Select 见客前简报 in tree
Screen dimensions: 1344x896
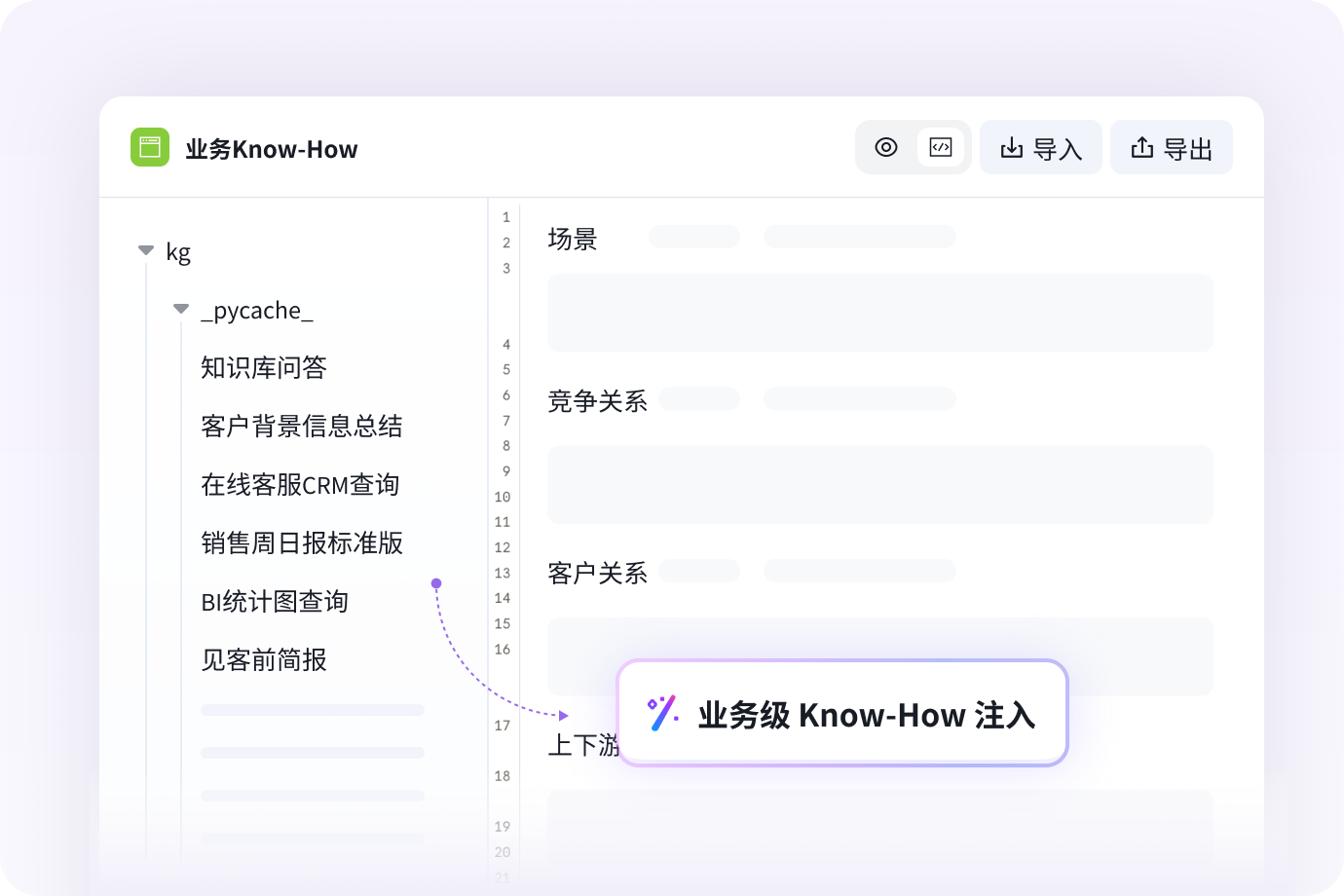pyautogui.click(x=264, y=659)
